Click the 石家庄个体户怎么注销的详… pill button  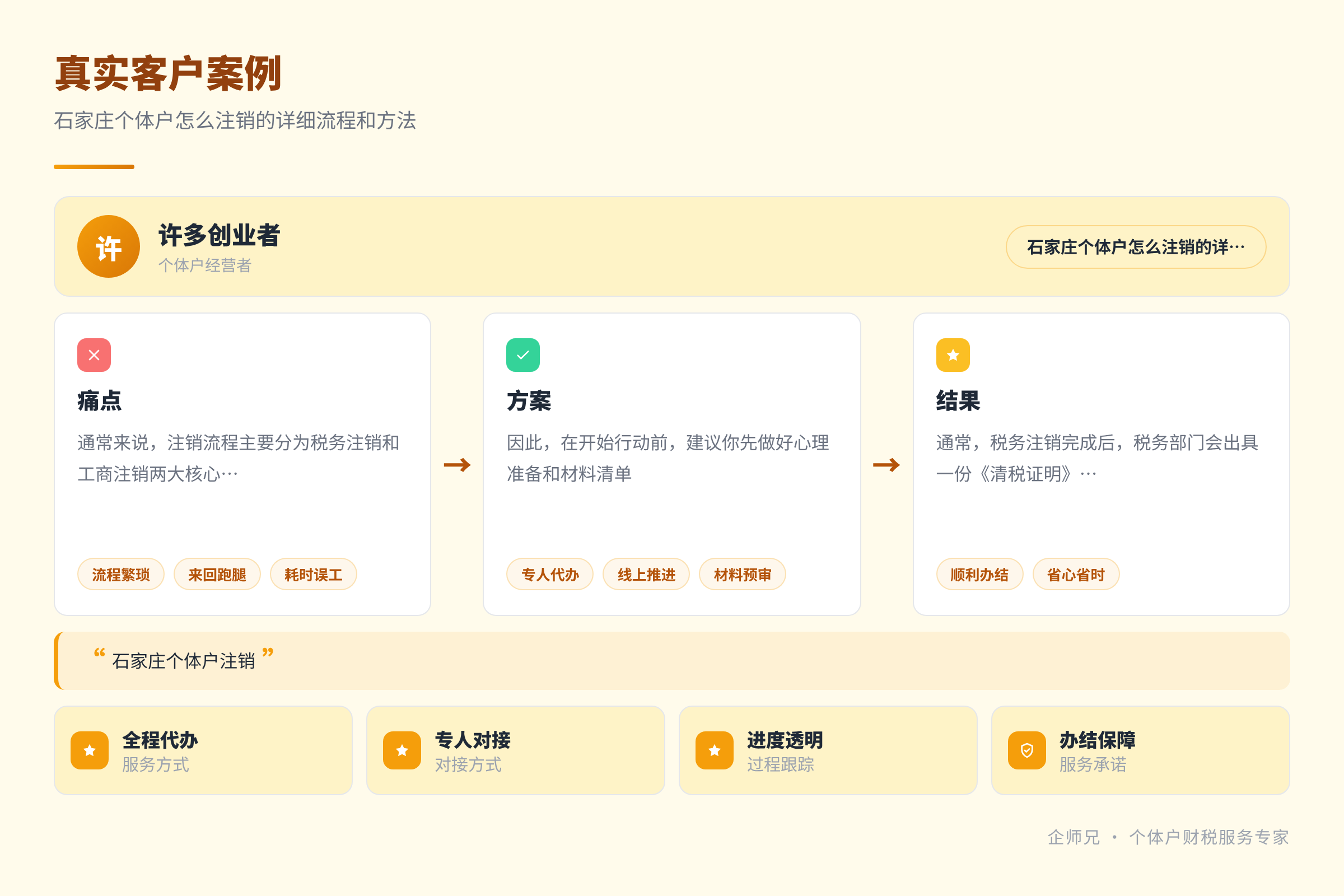[1136, 247]
